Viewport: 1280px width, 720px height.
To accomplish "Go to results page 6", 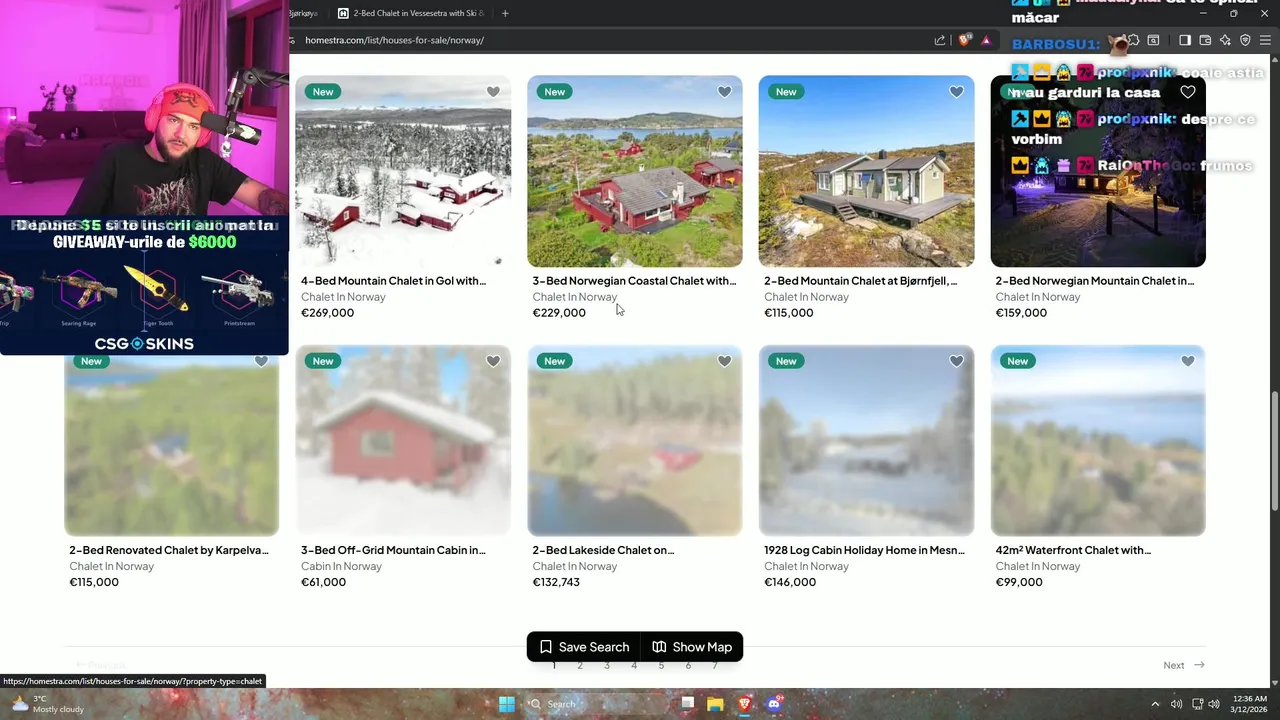I will tap(688, 665).
